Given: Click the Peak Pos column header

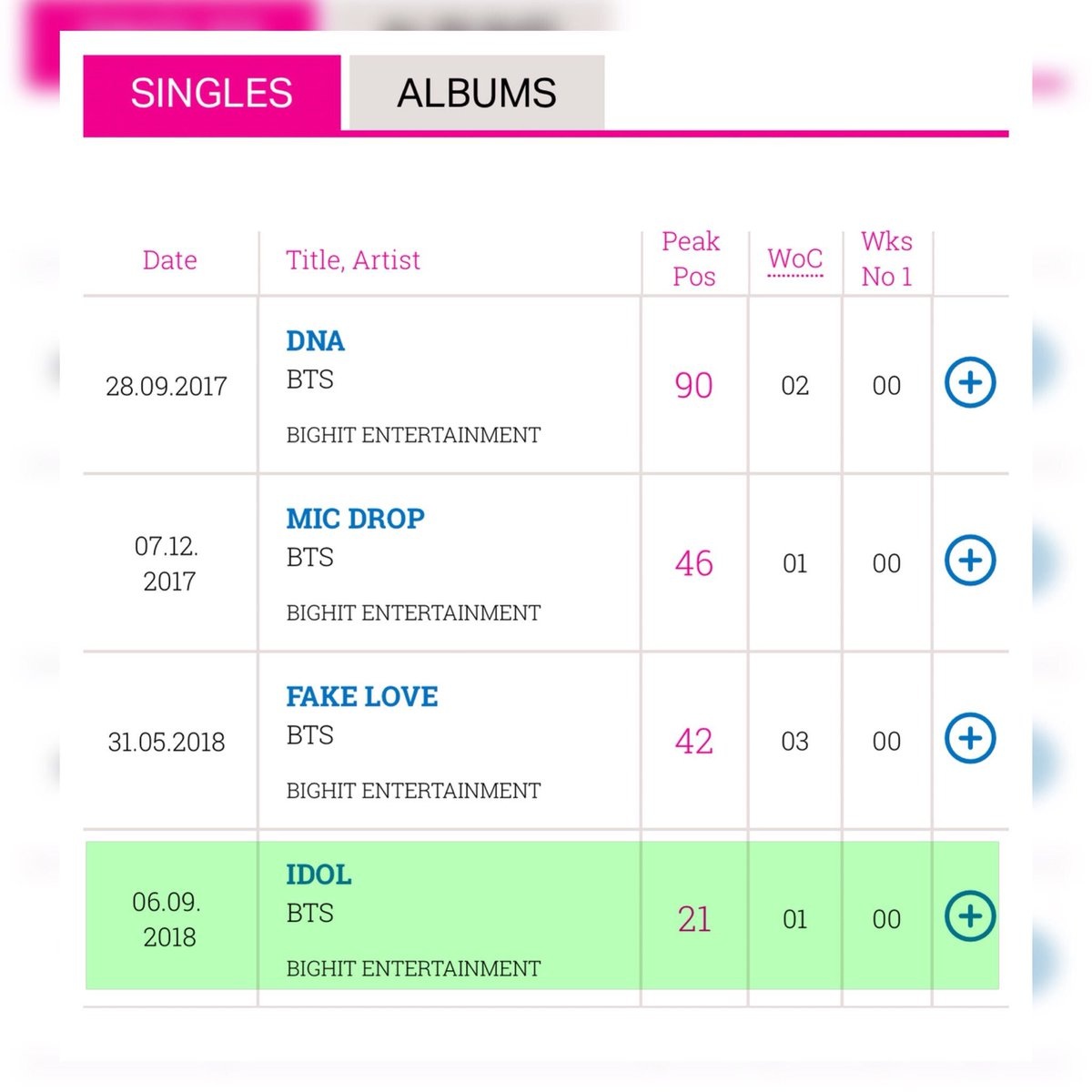Looking at the screenshot, I should click(x=692, y=259).
